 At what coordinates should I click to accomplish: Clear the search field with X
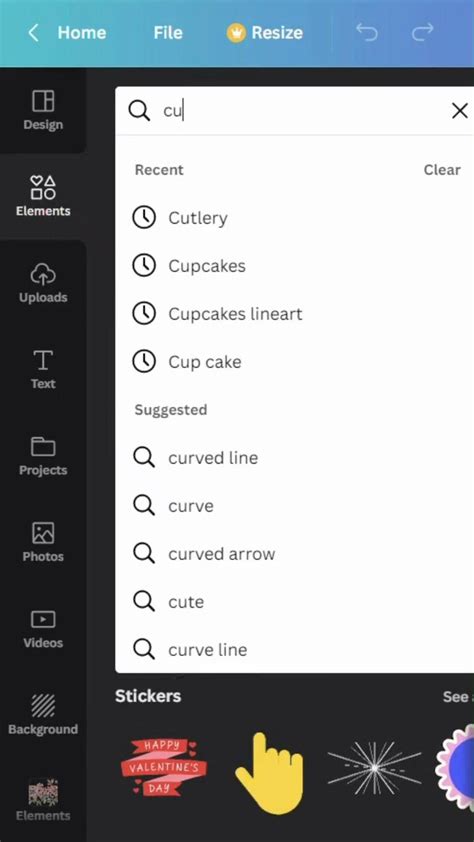(460, 111)
